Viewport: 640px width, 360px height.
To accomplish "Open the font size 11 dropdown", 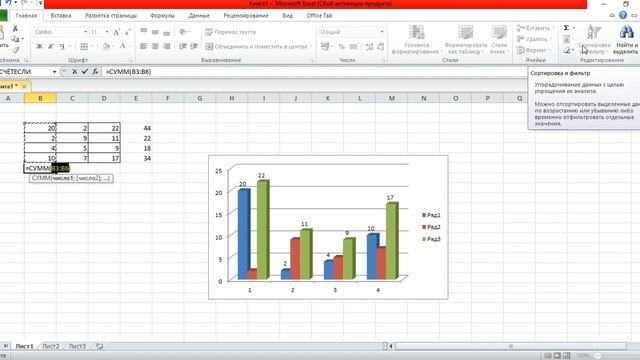I will tap(107, 32).
